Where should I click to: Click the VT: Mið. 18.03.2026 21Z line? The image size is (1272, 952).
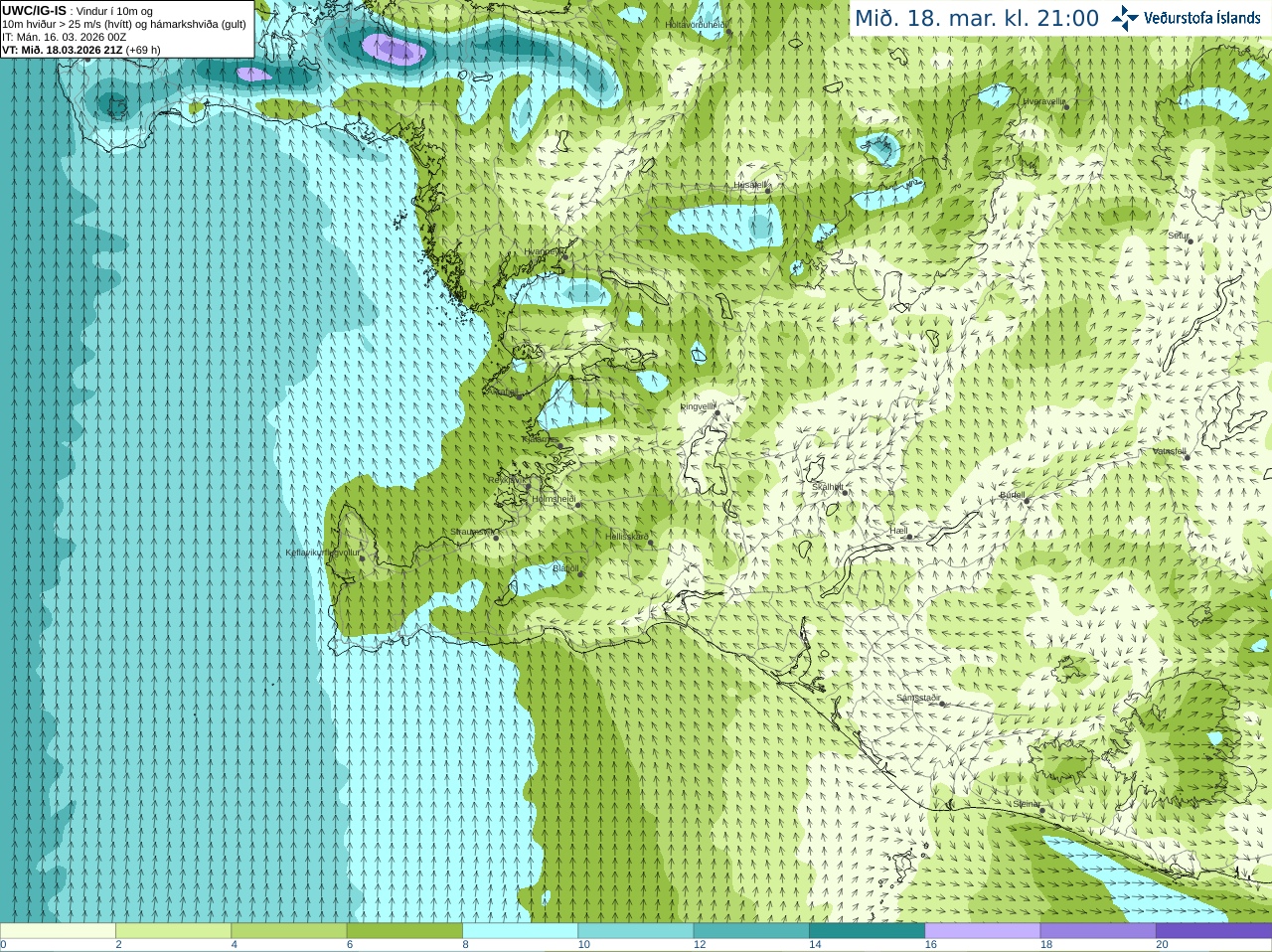pyautogui.click(x=81, y=50)
